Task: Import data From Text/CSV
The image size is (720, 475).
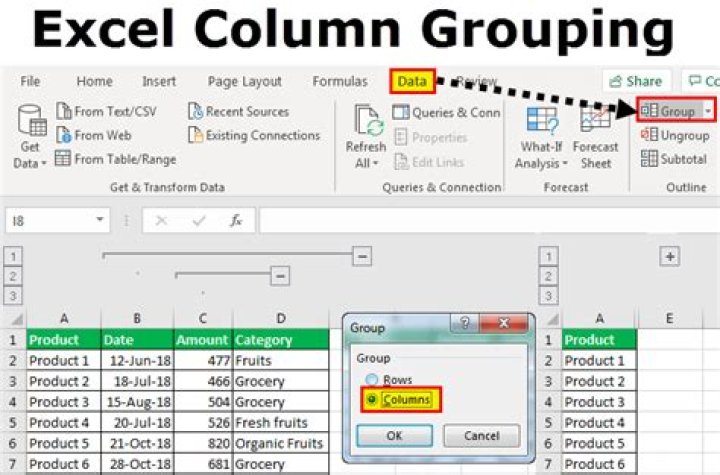Action: point(107,111)
